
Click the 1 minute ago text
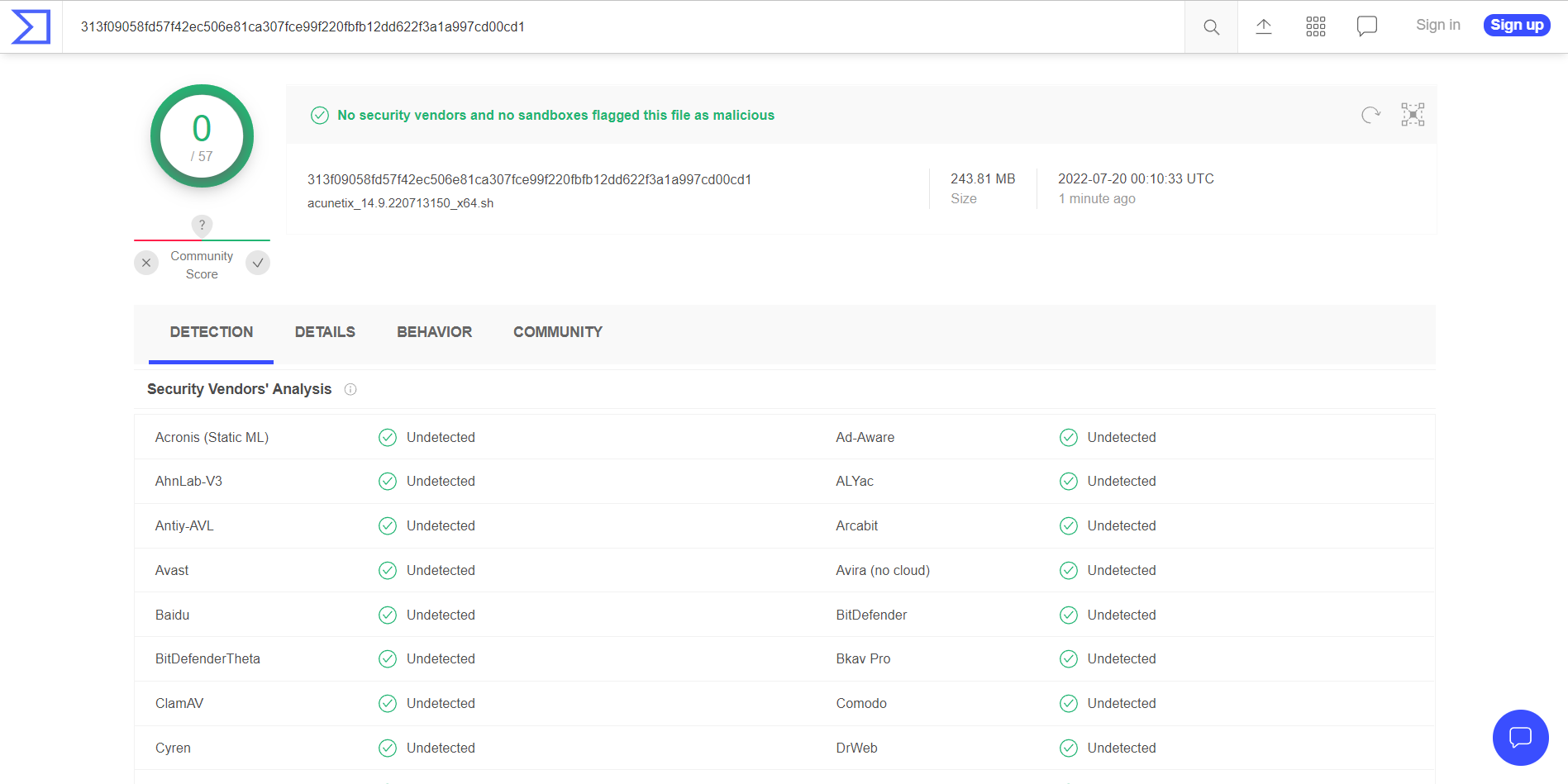[x=1097, y=198]
